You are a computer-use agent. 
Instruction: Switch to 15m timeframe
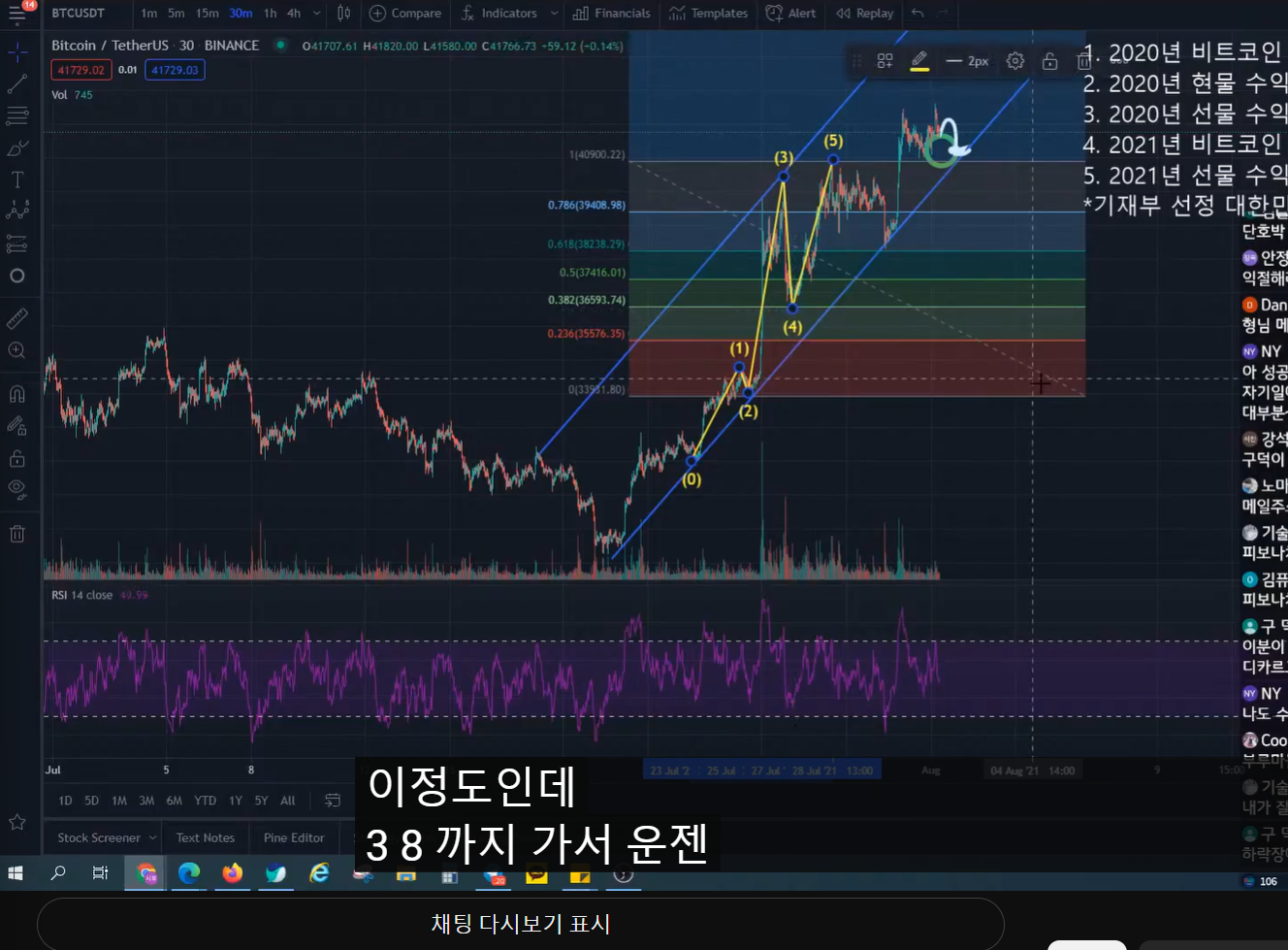click(207, 13)
